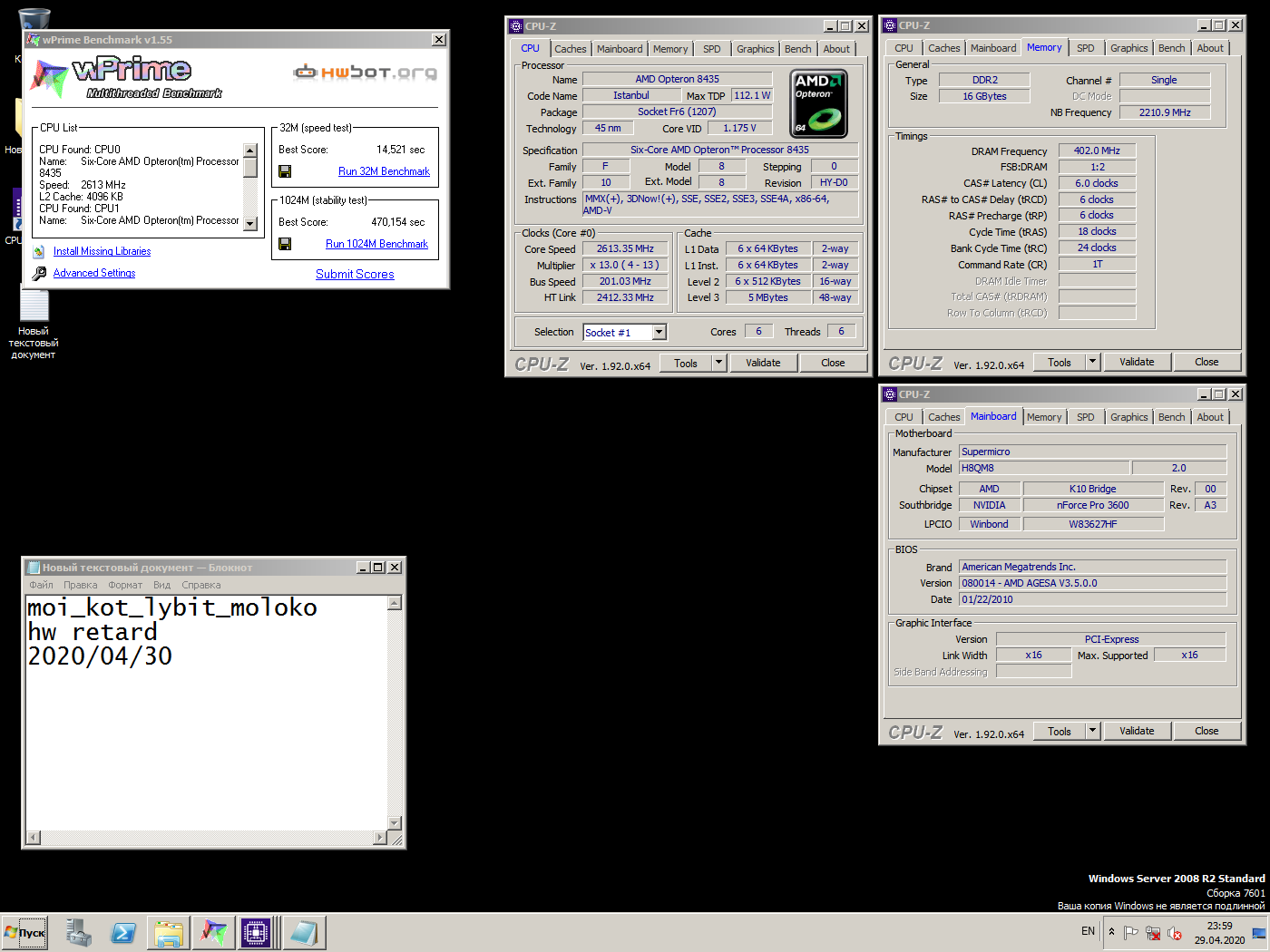Click the HWBOT.org logo in wPrime
The width and height of the screenshot is (1270, 952).
click(x=366, y=72)
